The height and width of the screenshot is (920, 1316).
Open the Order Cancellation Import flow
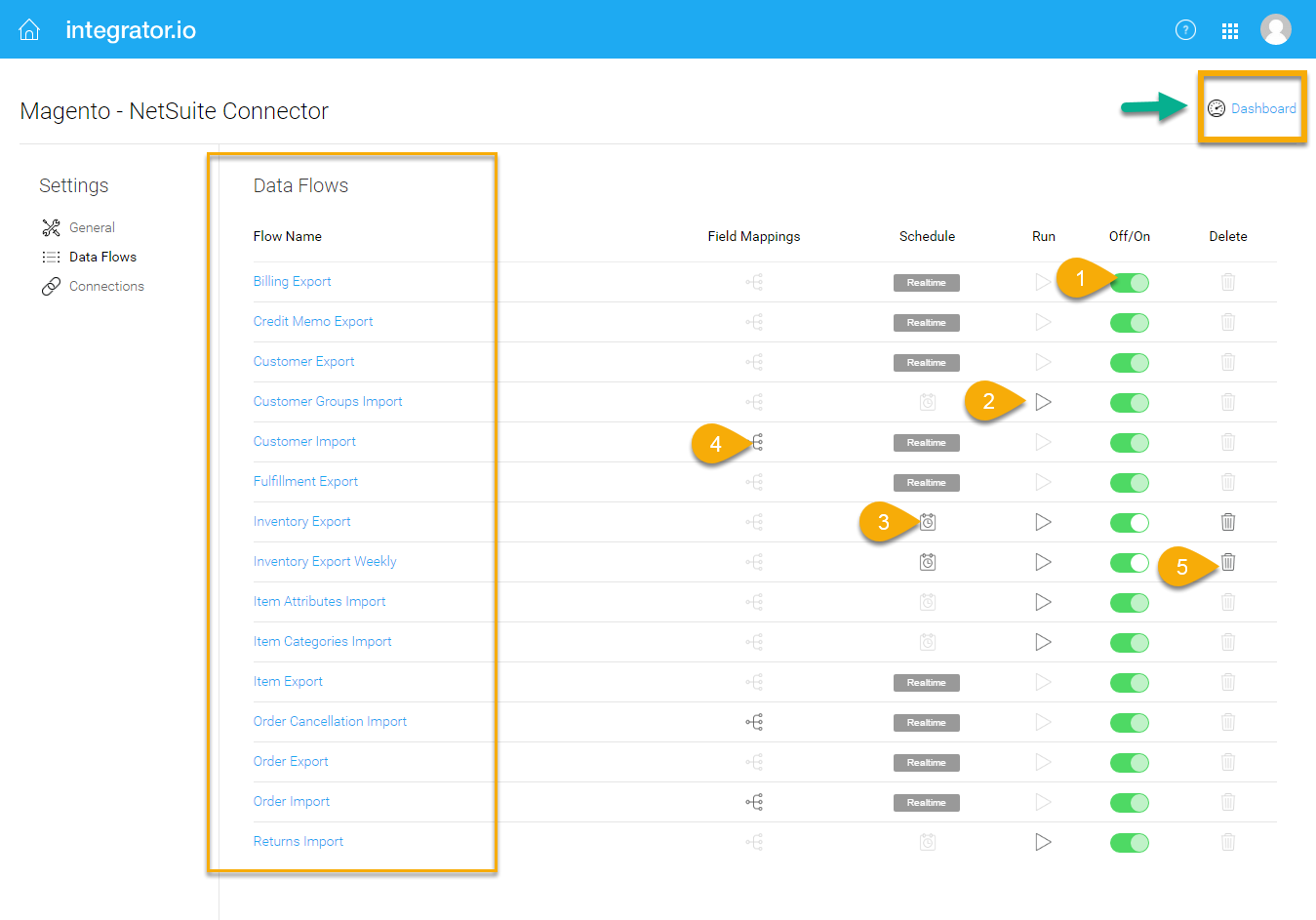click(331, 721)
